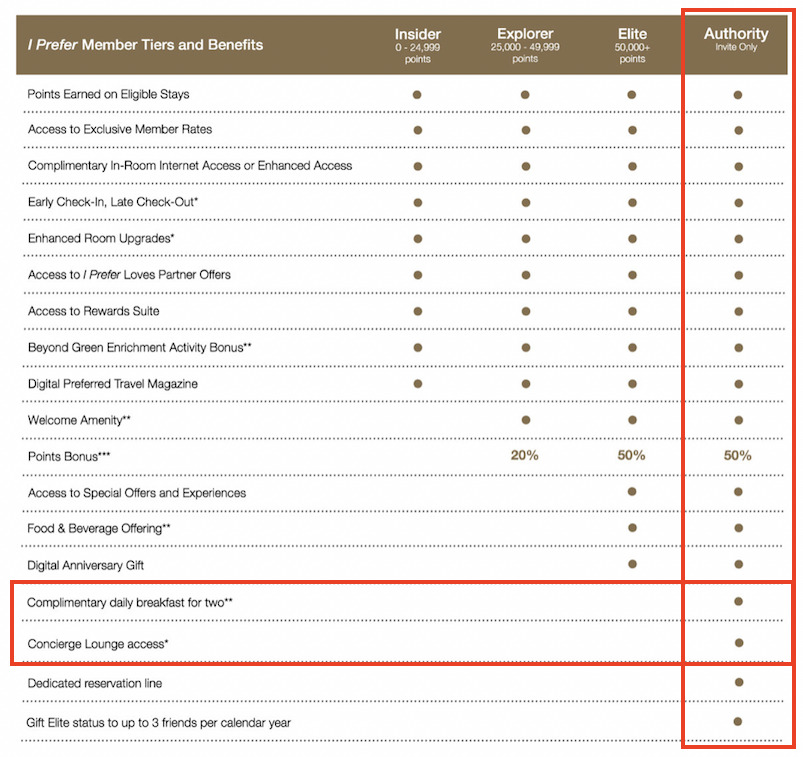
Task: Click 'Gift Elite status to up to 3 friends' label
Action: 158,723
